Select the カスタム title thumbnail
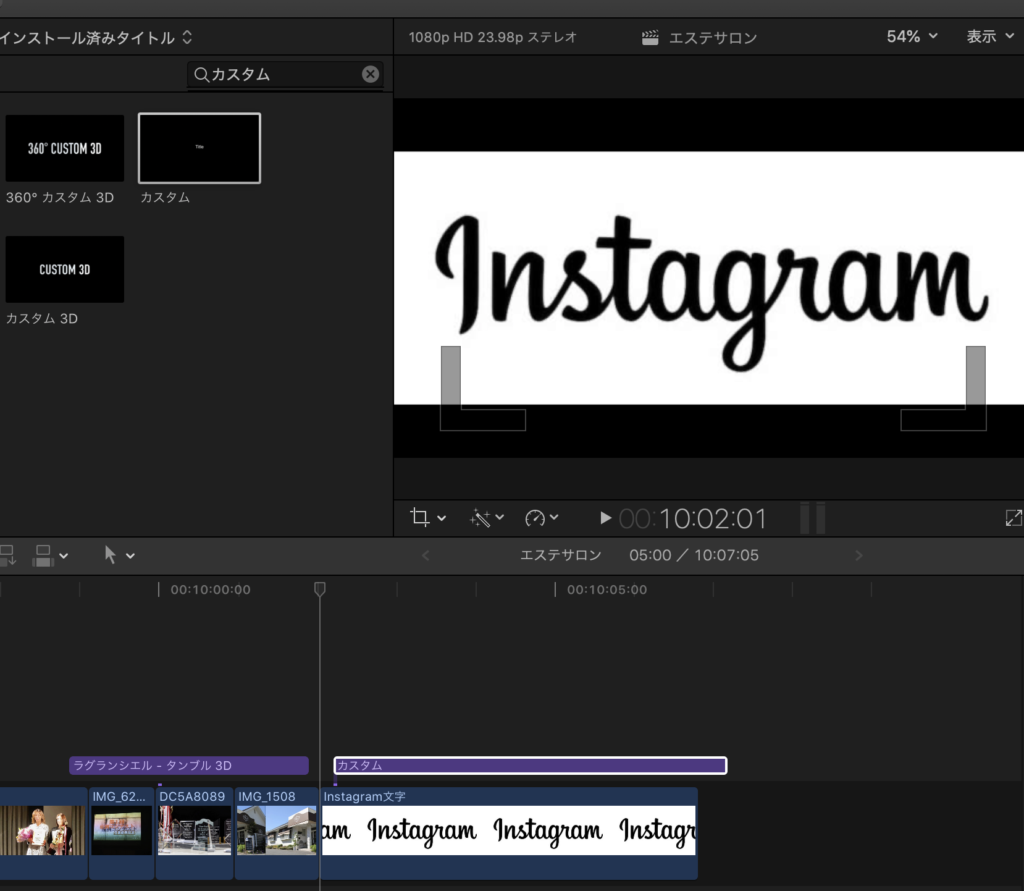1024x891 pixels. click(199, 148)
